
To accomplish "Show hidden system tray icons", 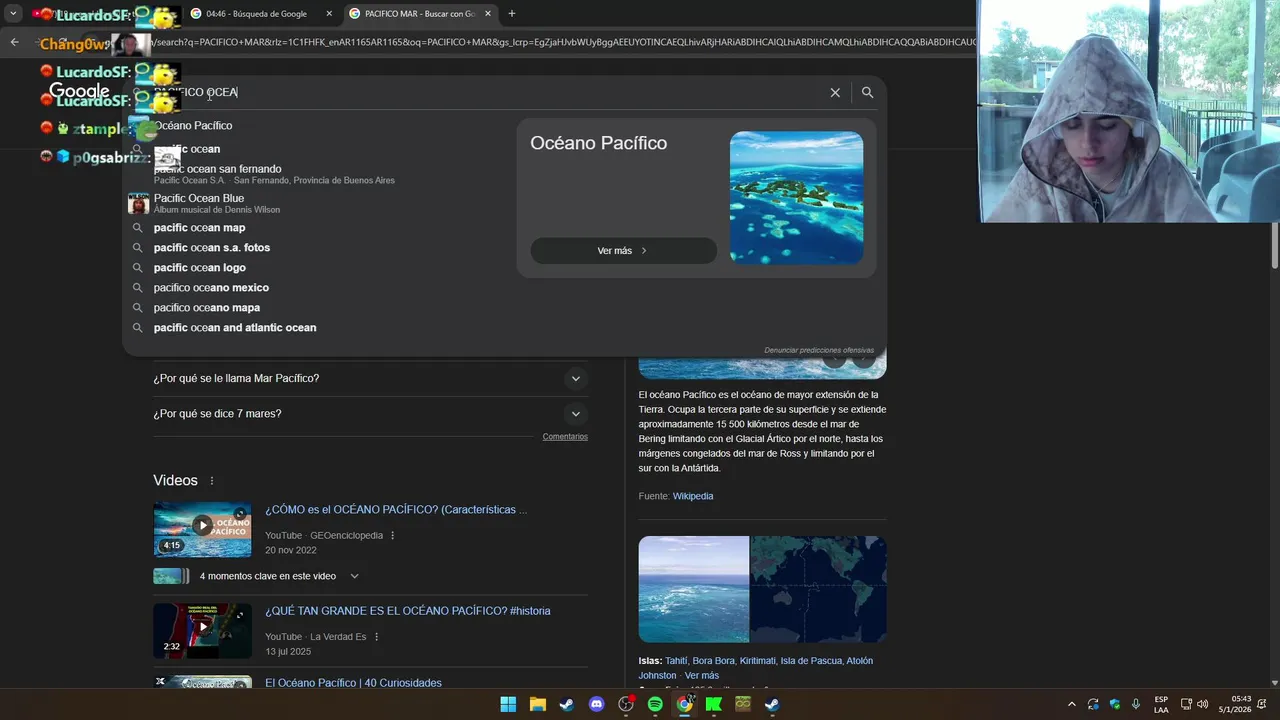I will [1072, 704].
